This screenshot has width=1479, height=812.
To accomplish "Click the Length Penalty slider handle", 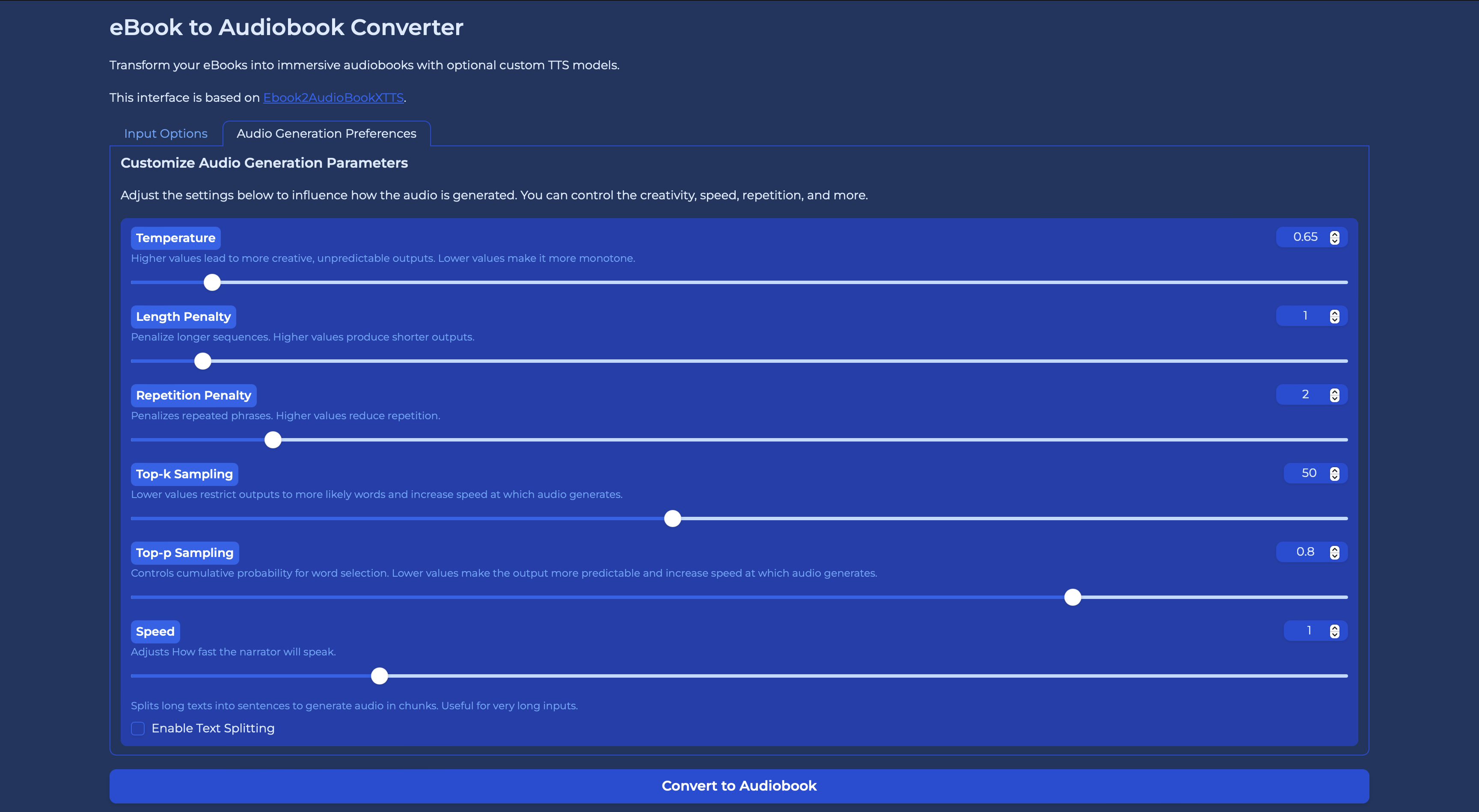I will (203, 361).
